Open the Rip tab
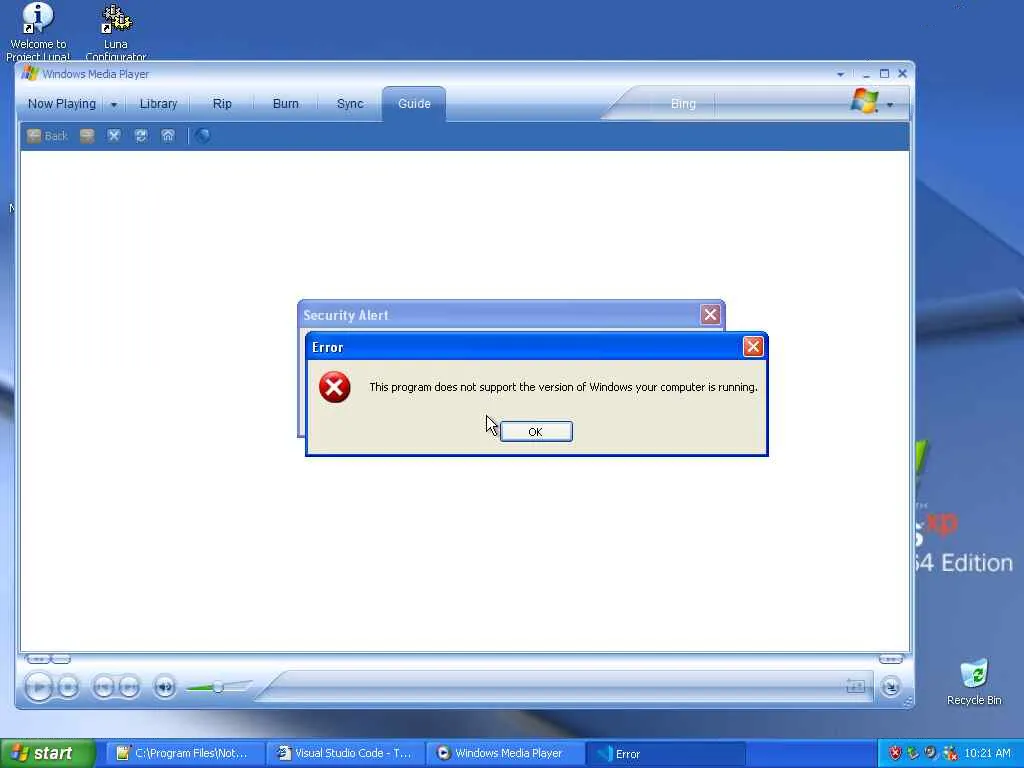The width and height of the screenshot is (1024, 768). pyautogui.click(x=222, y=104)
